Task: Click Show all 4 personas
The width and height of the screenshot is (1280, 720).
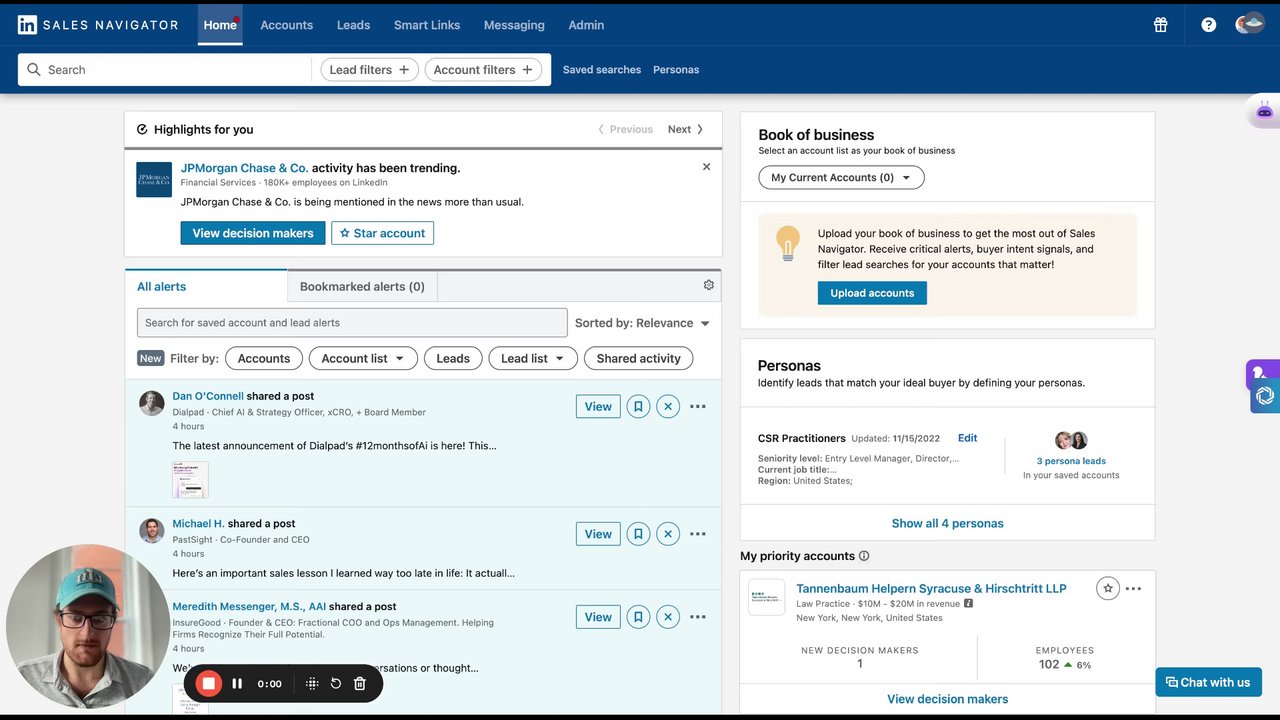Action: [x=947, y=523]
